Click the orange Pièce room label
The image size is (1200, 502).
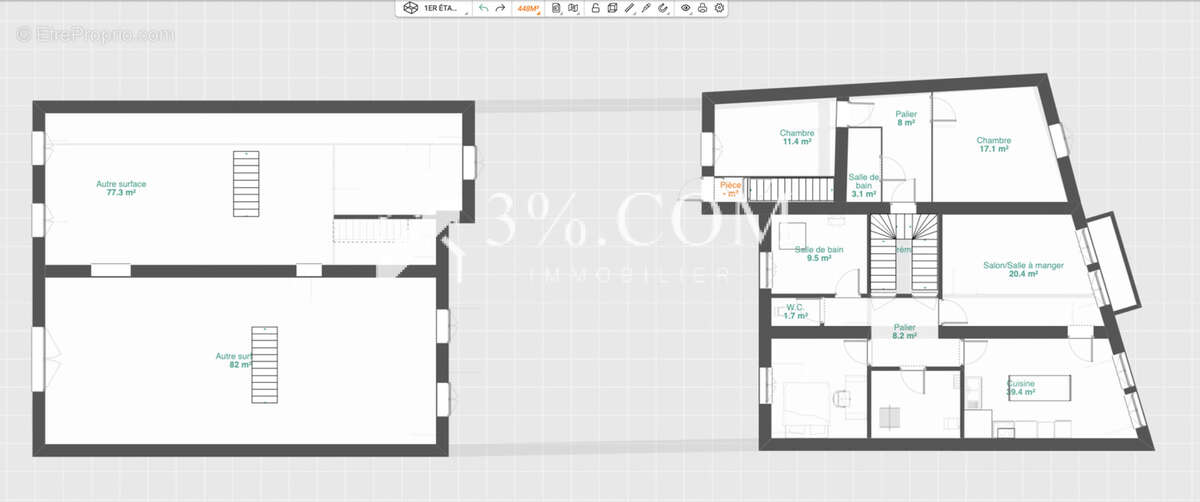coord(730,189)
